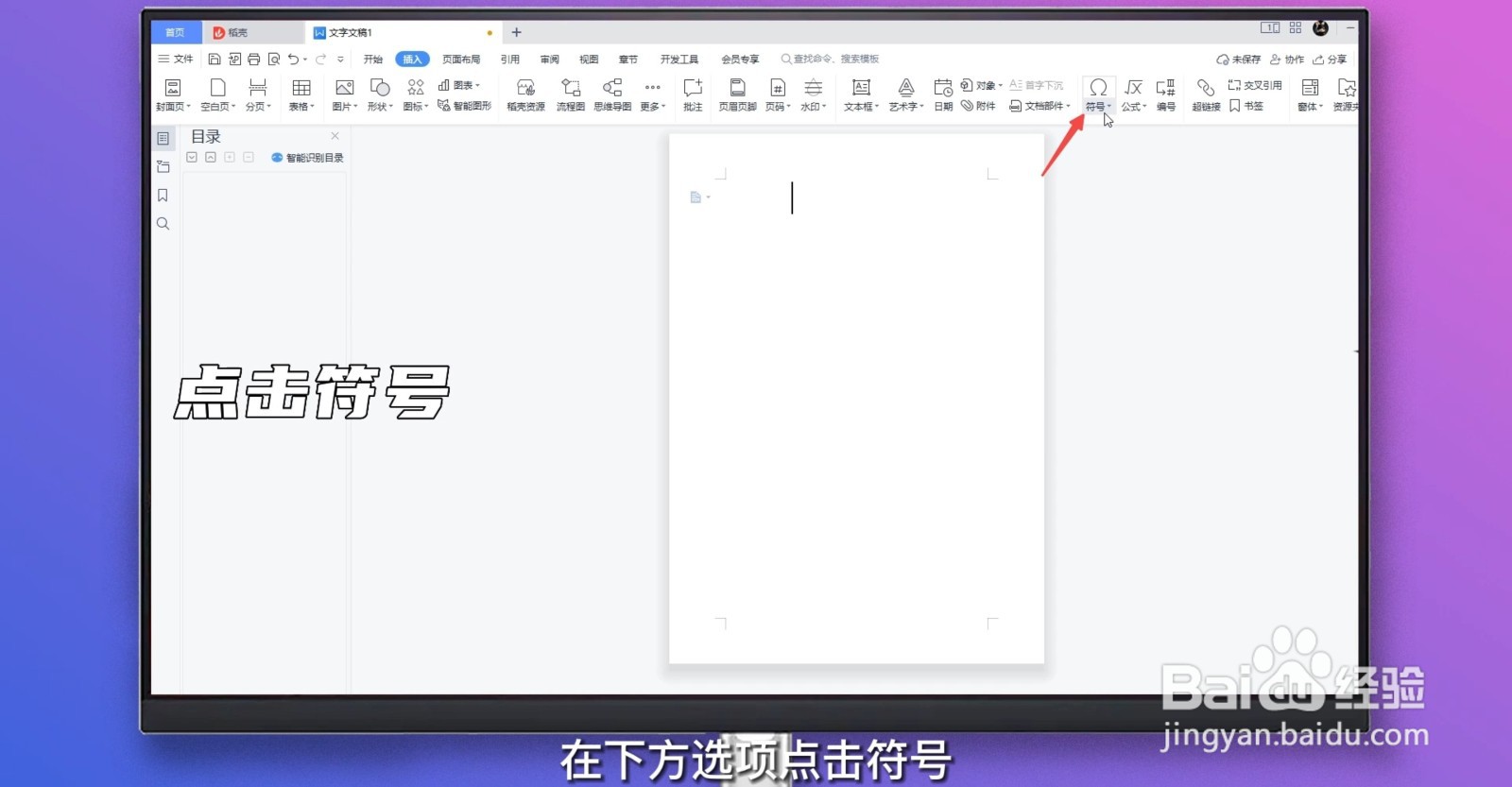Screen dimensions: 1512x787
Task: Open the 审阅 Review tab
Action: [x=550, y=59]
